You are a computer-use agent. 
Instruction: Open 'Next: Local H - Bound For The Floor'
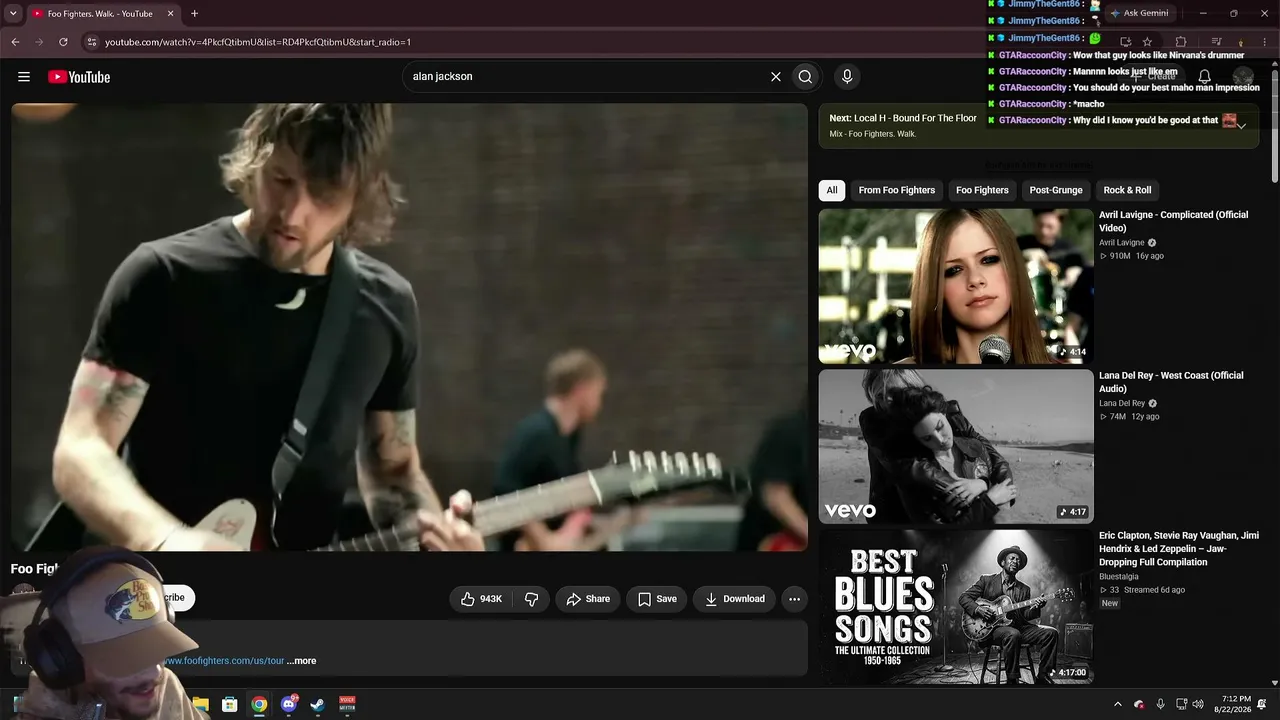tap(903, 118)
